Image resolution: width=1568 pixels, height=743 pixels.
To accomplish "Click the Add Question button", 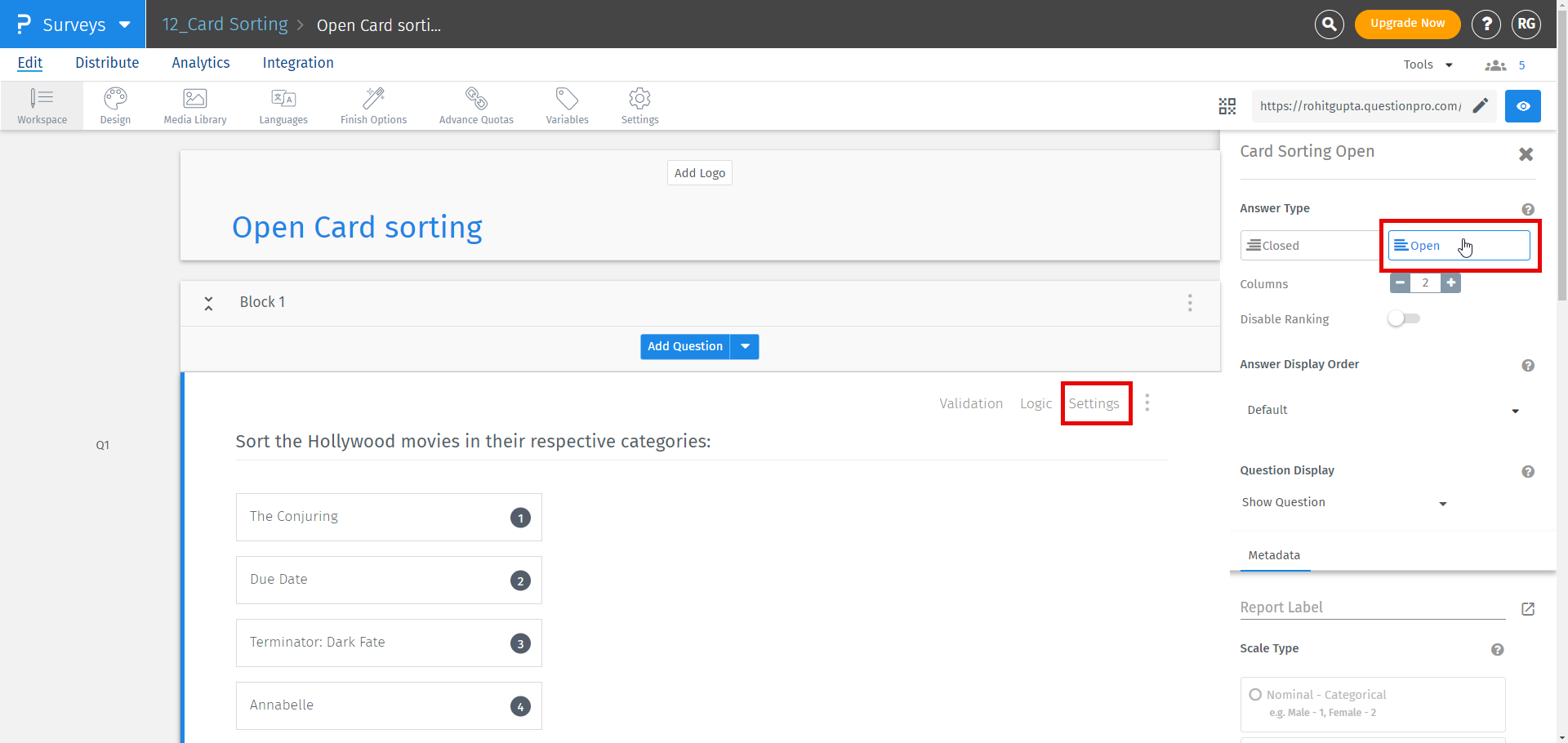I will tap(685, 346).
